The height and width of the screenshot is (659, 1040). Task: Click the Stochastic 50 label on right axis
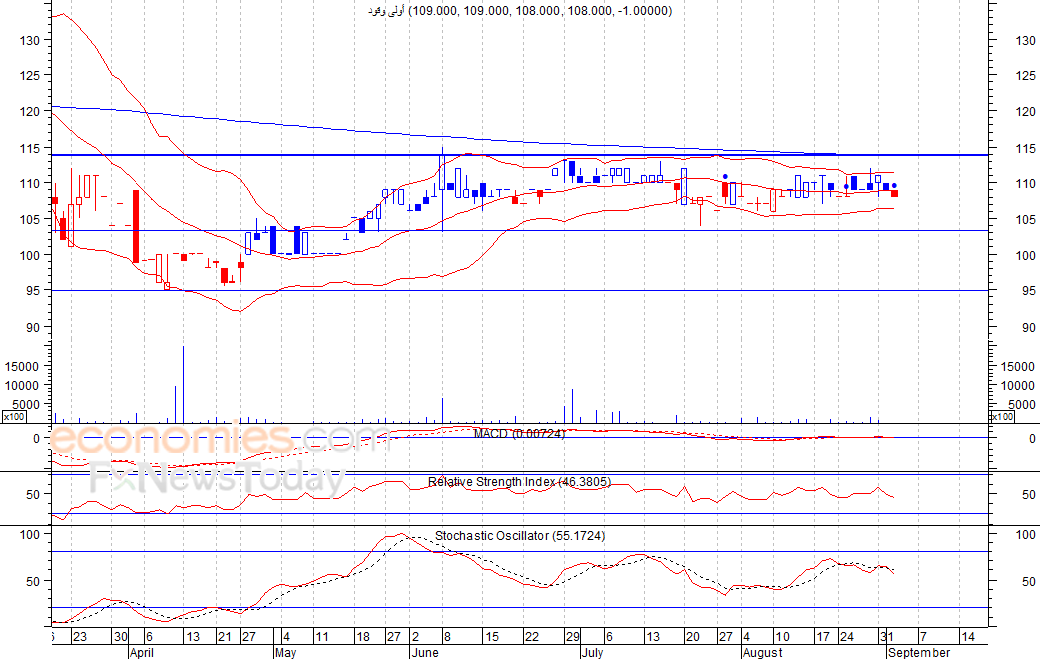[x=1029, y=581]
